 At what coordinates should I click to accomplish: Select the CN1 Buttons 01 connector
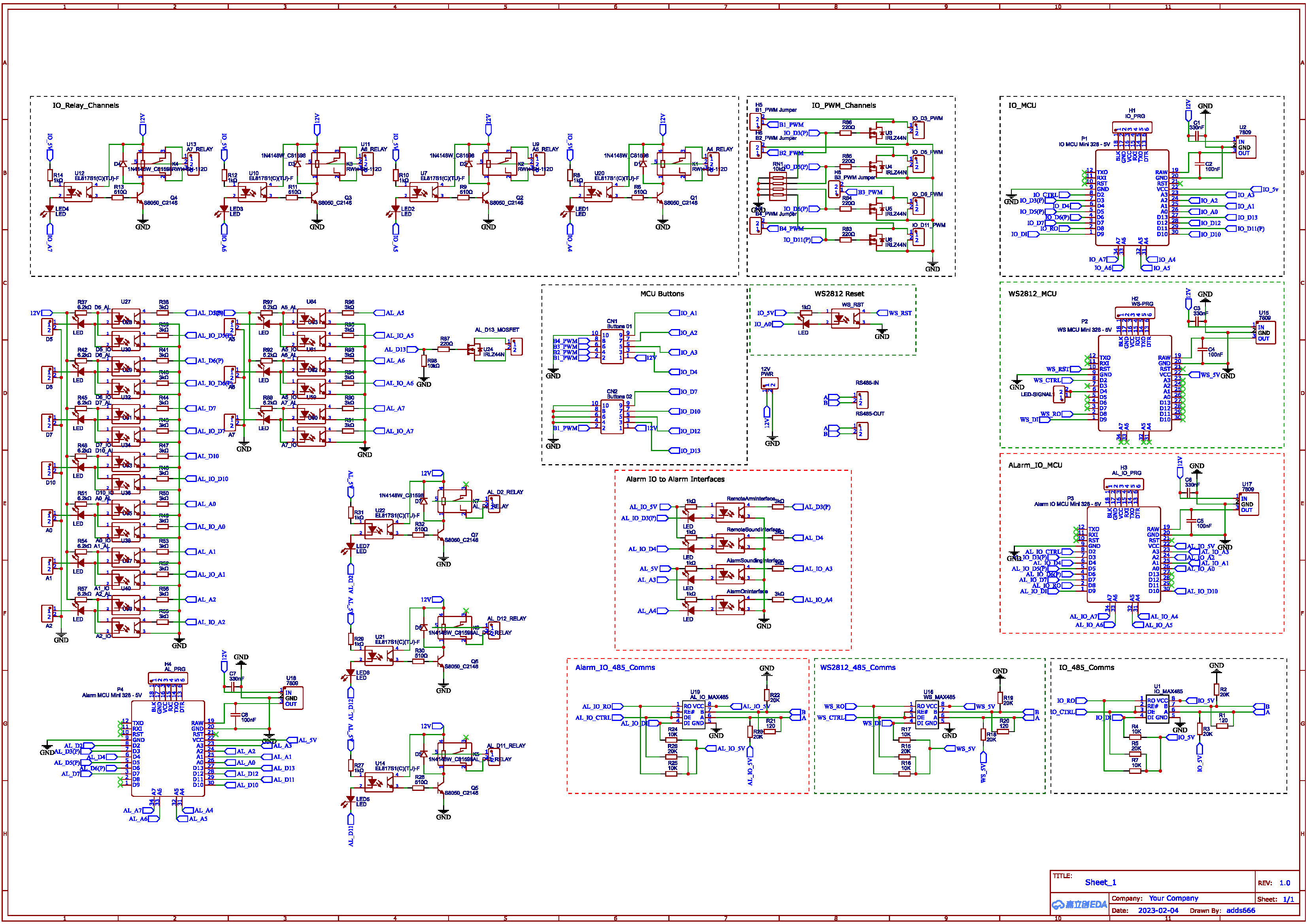tap(613, 347)
